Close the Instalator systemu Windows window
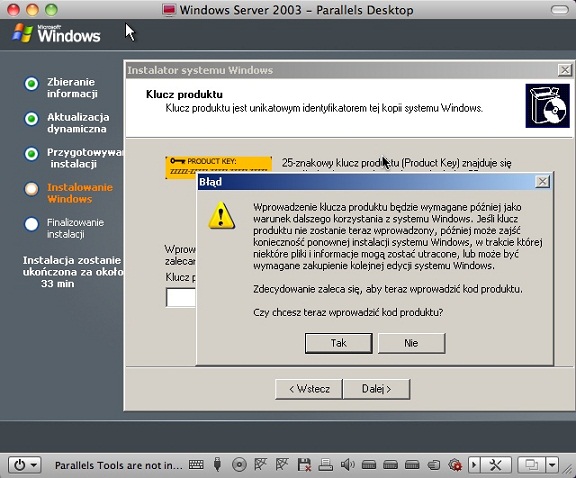The width and height of the screenshot is (576, 478). point(565,70)
